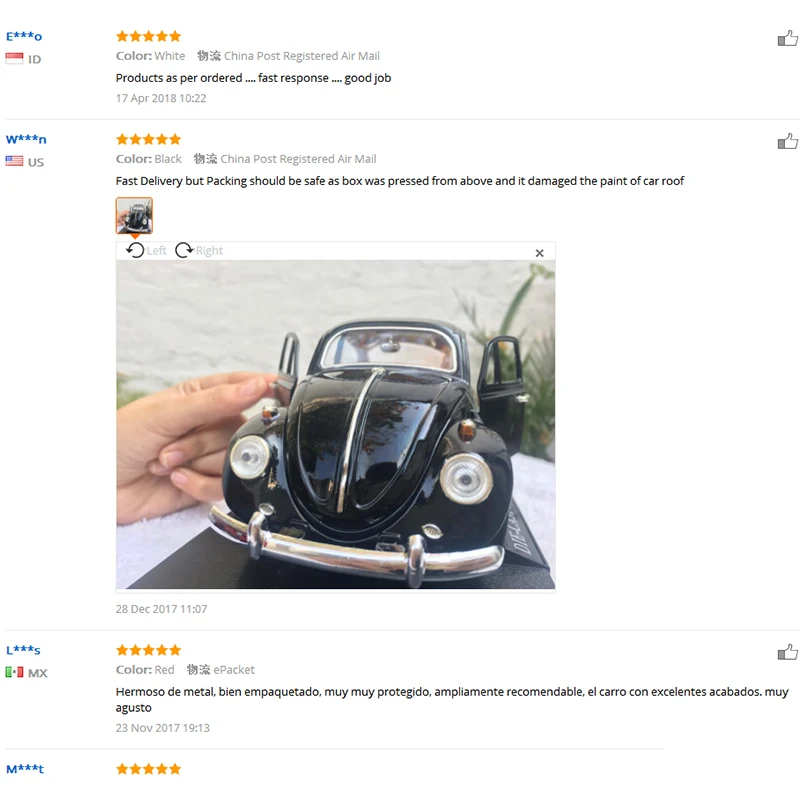
Task: Click the Mexico flag icon
Action: tap(14, 672)
